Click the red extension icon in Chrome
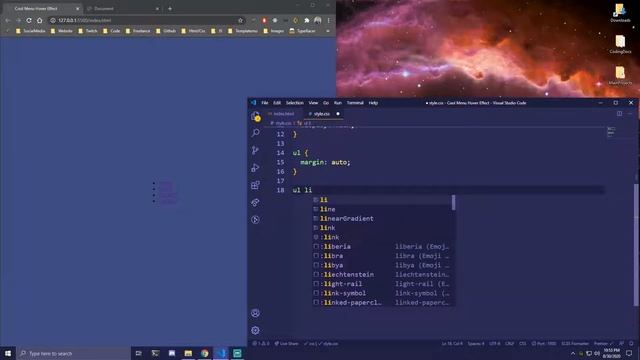 point(264,20)
